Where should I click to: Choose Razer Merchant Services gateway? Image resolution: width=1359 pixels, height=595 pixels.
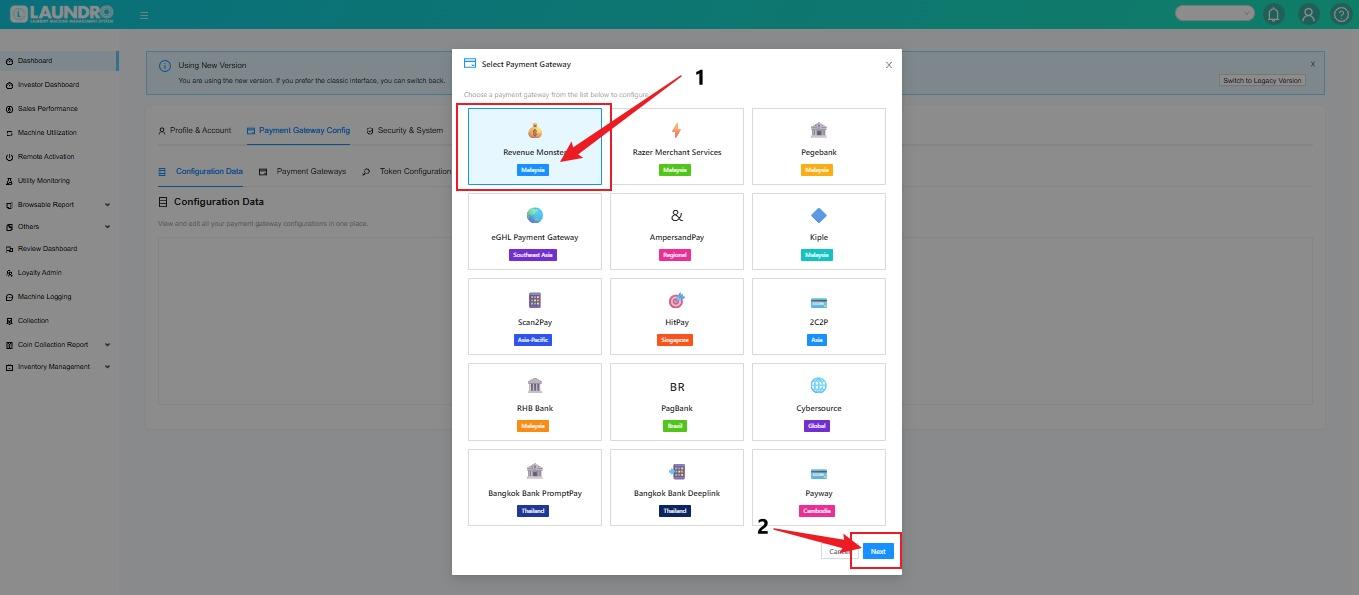[677, 146]
